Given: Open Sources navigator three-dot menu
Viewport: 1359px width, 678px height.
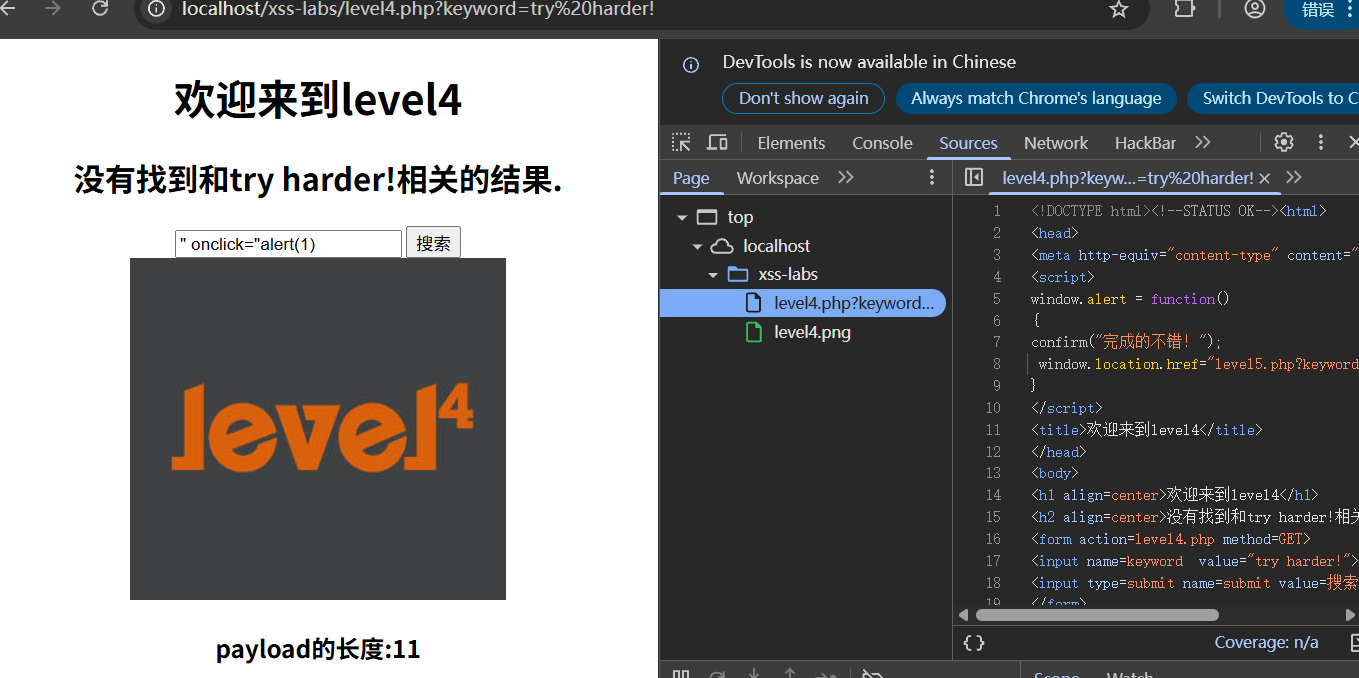Looking at the screenshot, I should [x=932, y=177].
